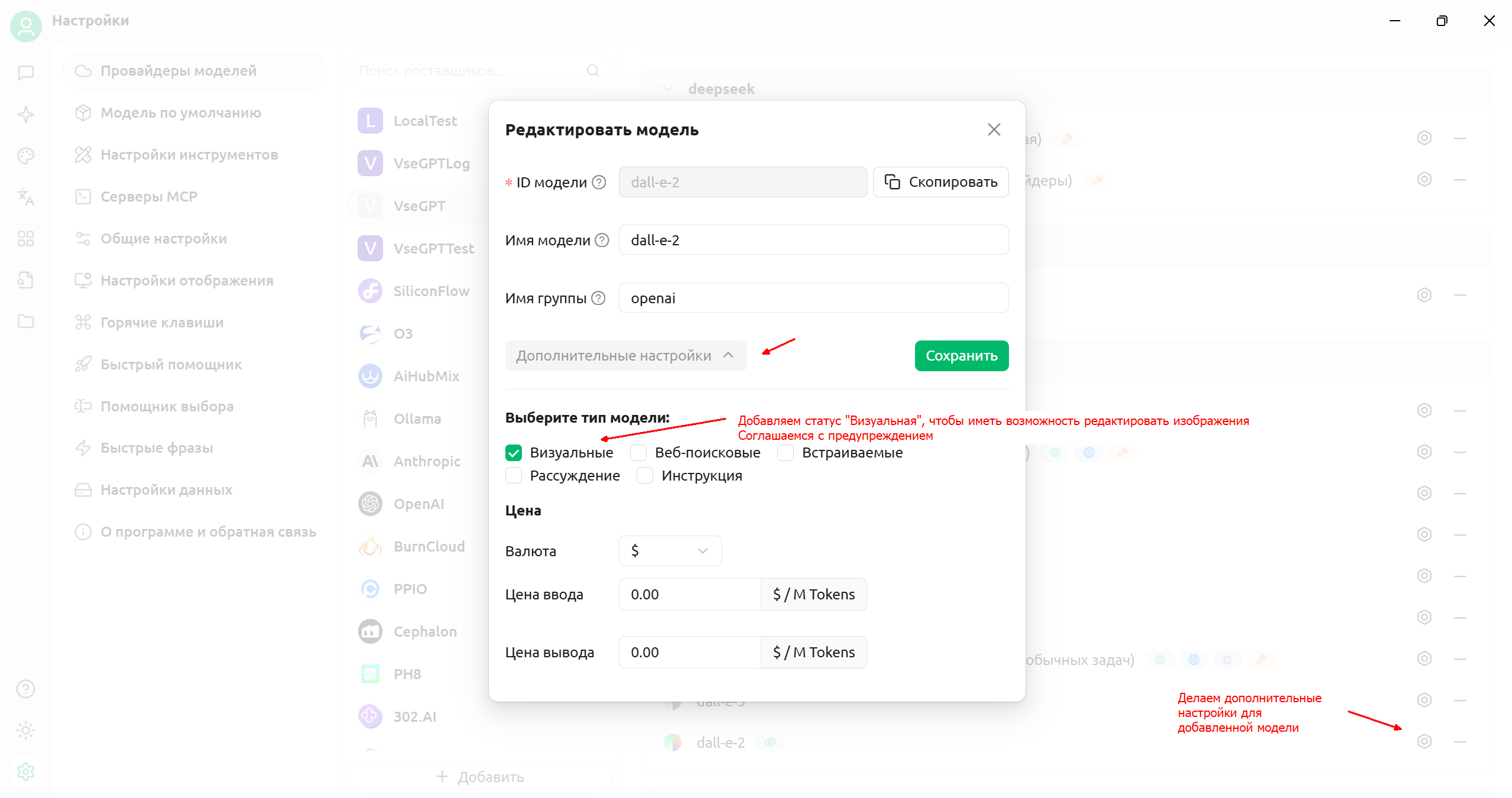Open Провайдеры моделей settings section
This screenshot has height=798, width=1512.
[x=195, y=72]
